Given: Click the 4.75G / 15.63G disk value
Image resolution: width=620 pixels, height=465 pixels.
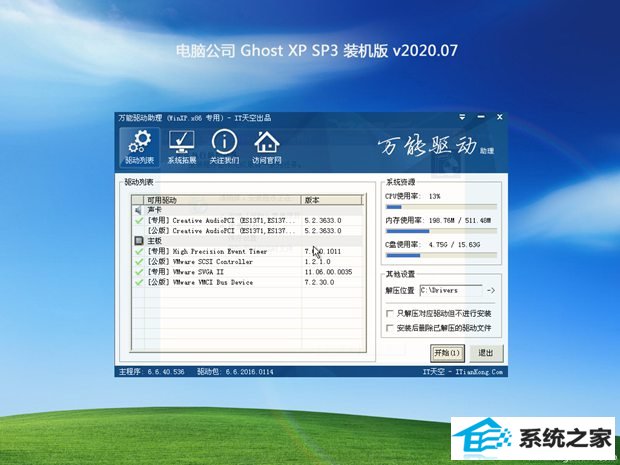Looking at the screenshot, I should pos(454,245).
